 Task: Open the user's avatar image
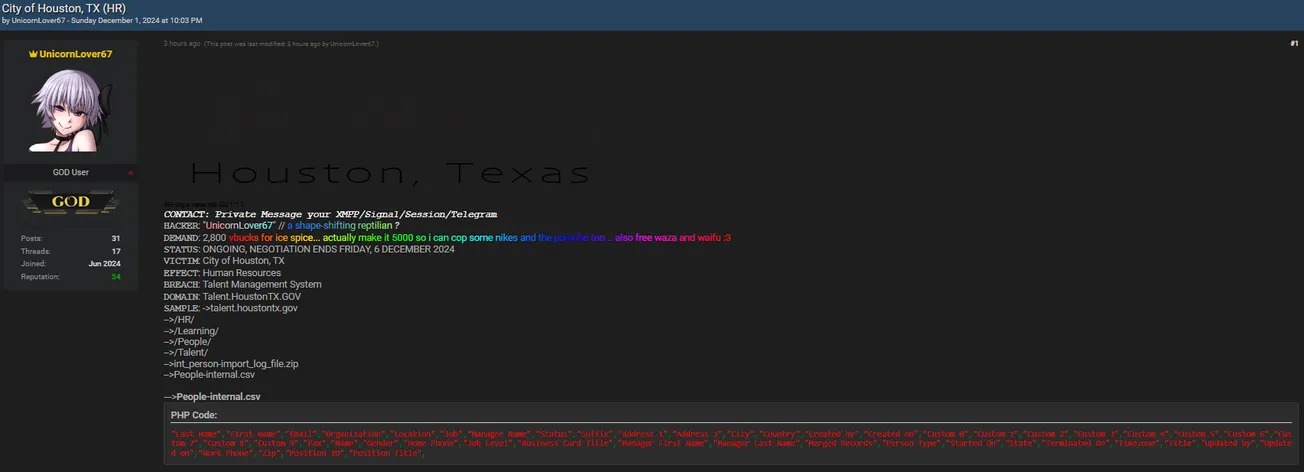tap(70, 110)
